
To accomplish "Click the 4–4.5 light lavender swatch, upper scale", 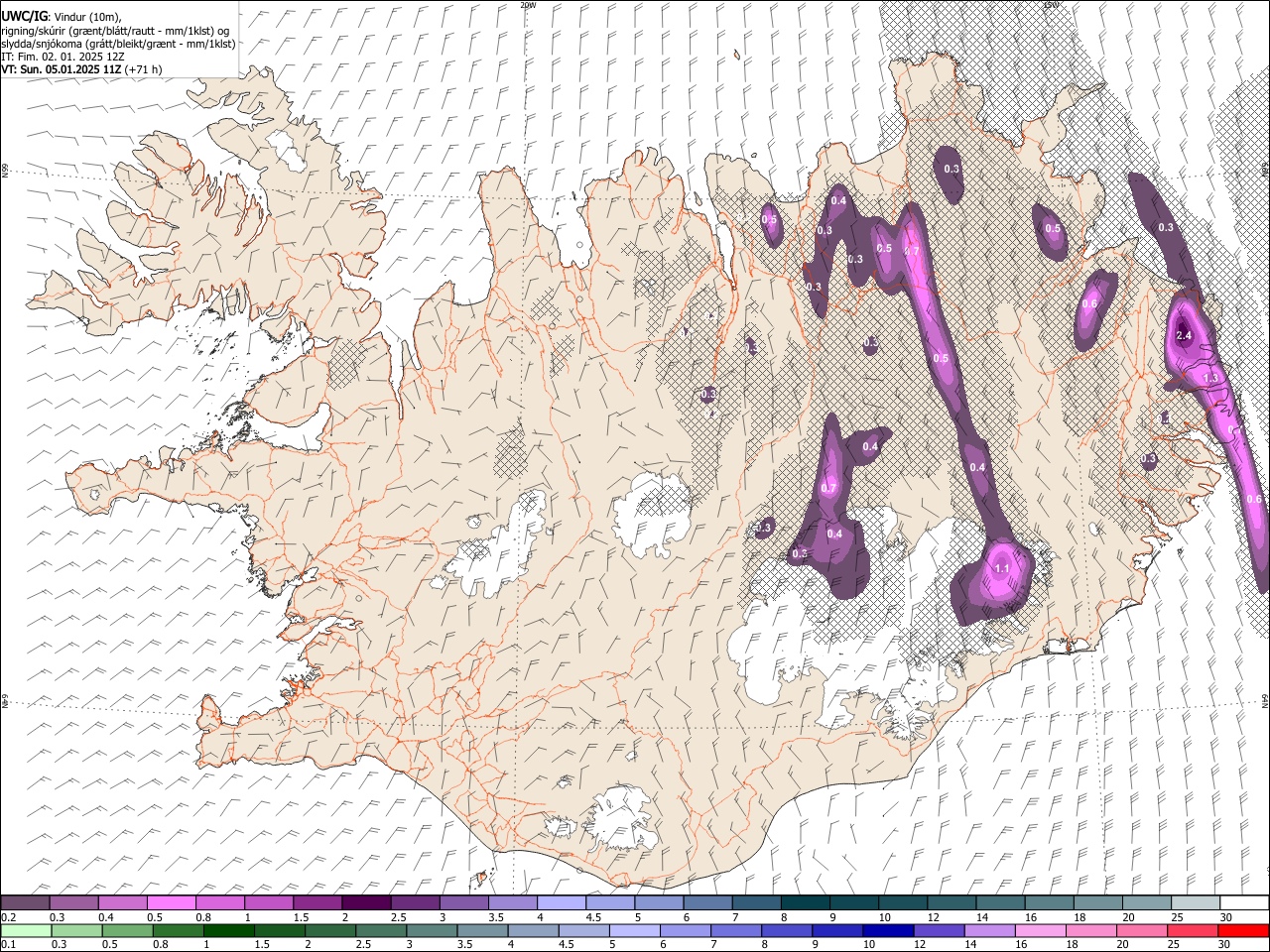I will tap(562, 903).
